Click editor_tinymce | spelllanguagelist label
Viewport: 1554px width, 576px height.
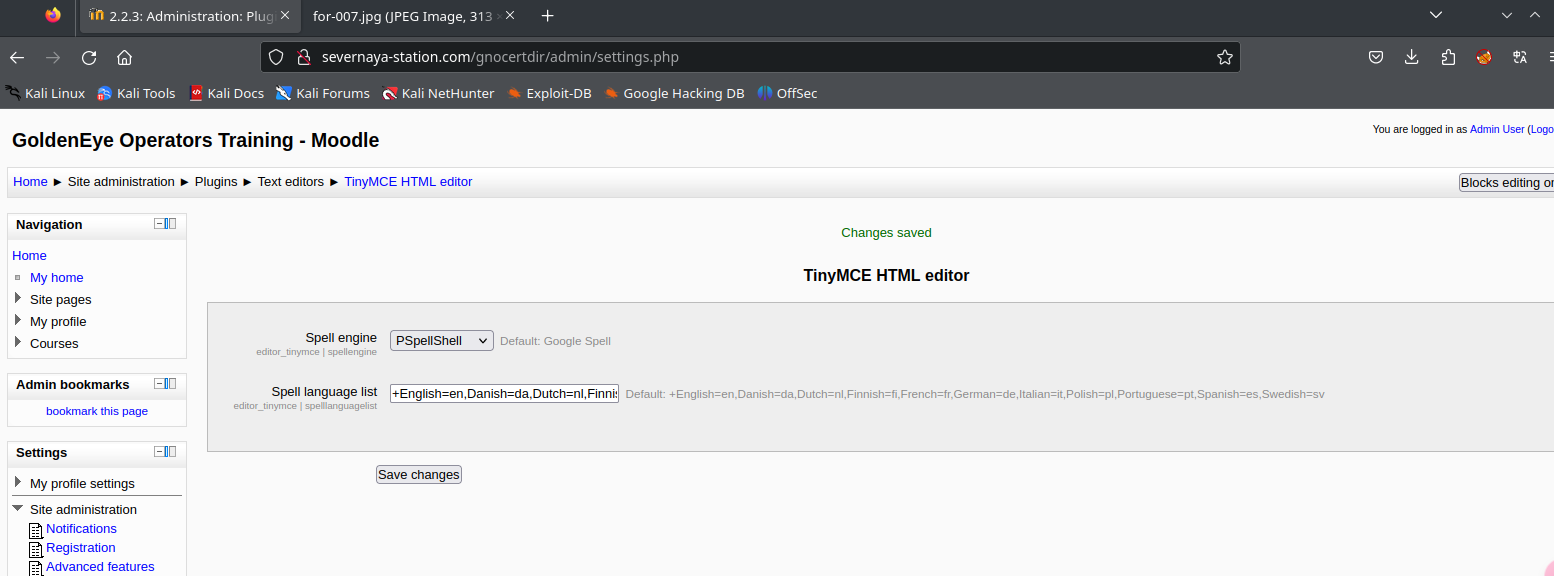[305, 406]
